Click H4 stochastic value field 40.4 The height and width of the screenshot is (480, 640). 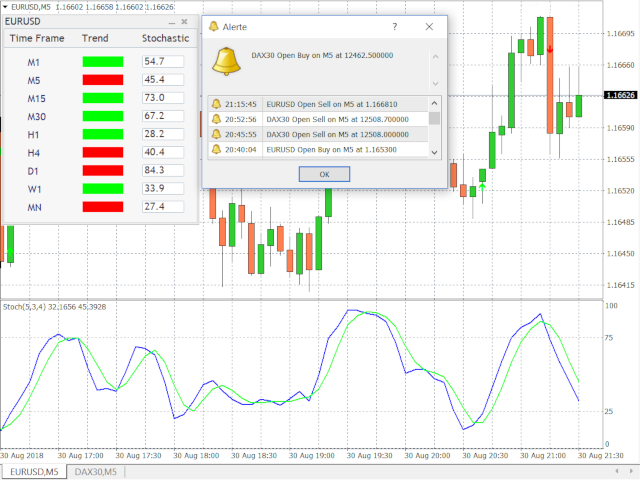pos(163,152)
